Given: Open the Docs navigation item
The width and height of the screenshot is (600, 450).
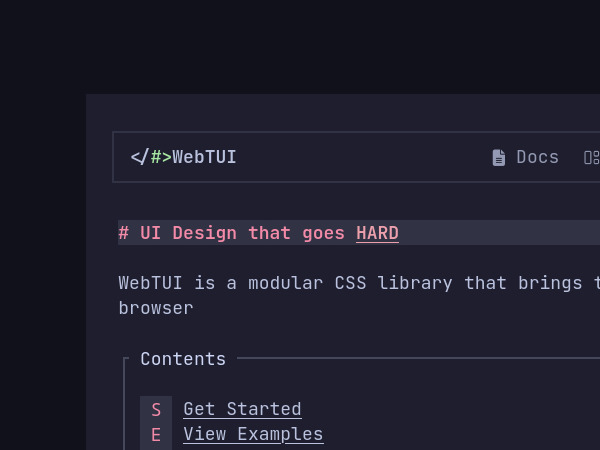Looking at the screenshot, I should pyautogui.click(x=537, y=157).
